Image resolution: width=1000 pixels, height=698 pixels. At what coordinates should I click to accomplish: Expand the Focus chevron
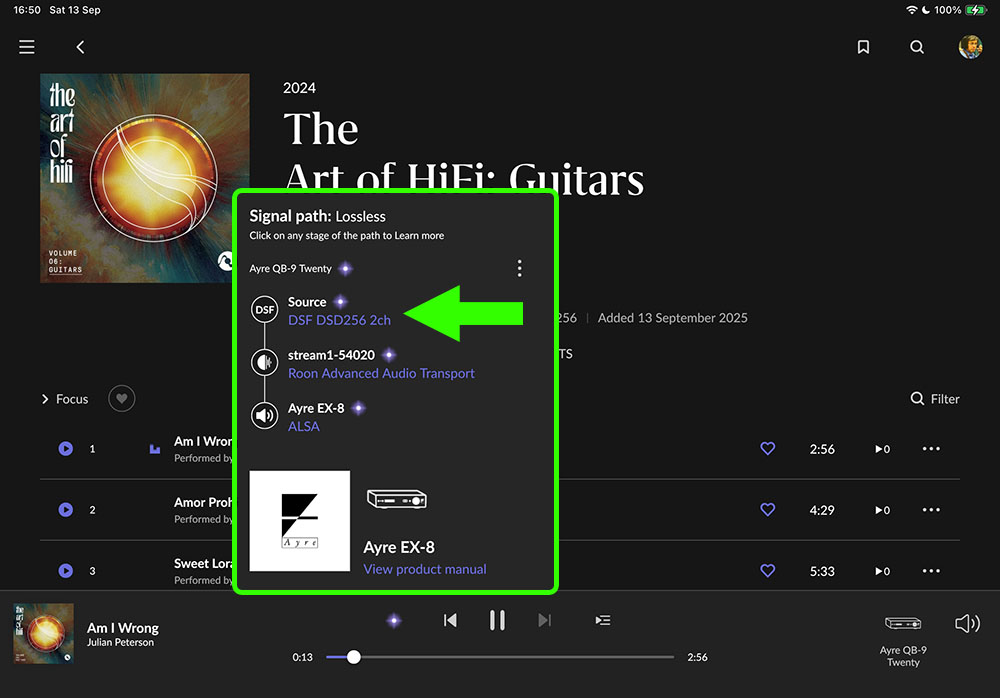click(x=45, y=399)
